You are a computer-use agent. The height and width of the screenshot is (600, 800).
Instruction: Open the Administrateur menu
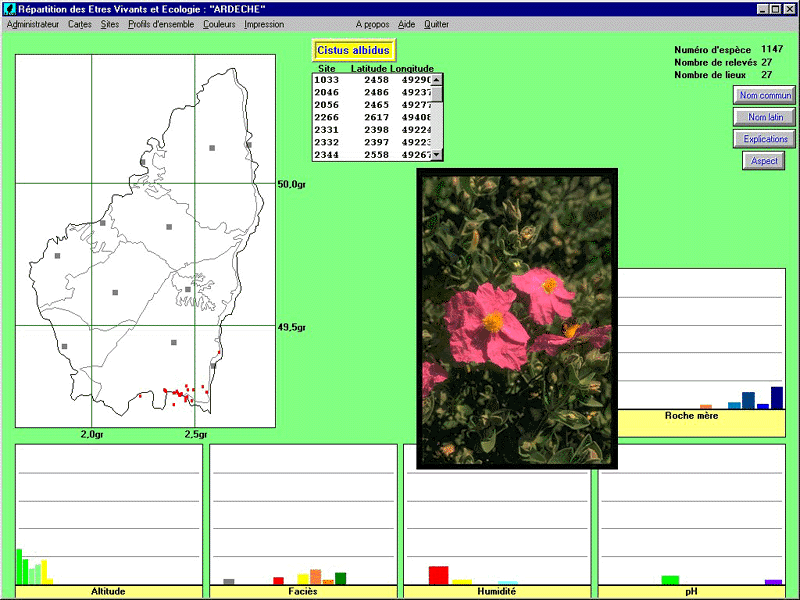click(x=33, y=24)
